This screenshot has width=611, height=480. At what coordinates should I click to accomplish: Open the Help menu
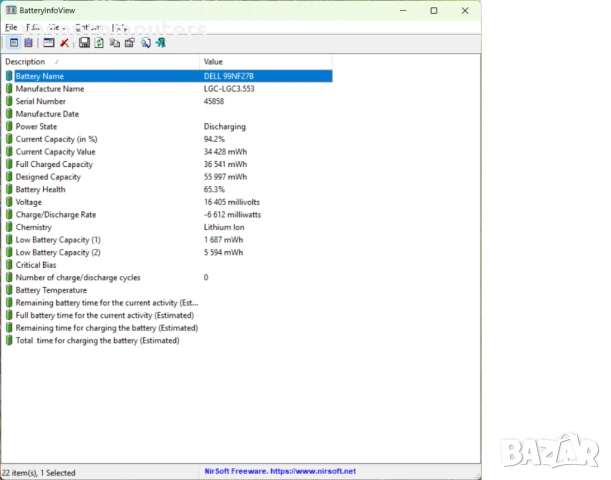click(119, 27)
